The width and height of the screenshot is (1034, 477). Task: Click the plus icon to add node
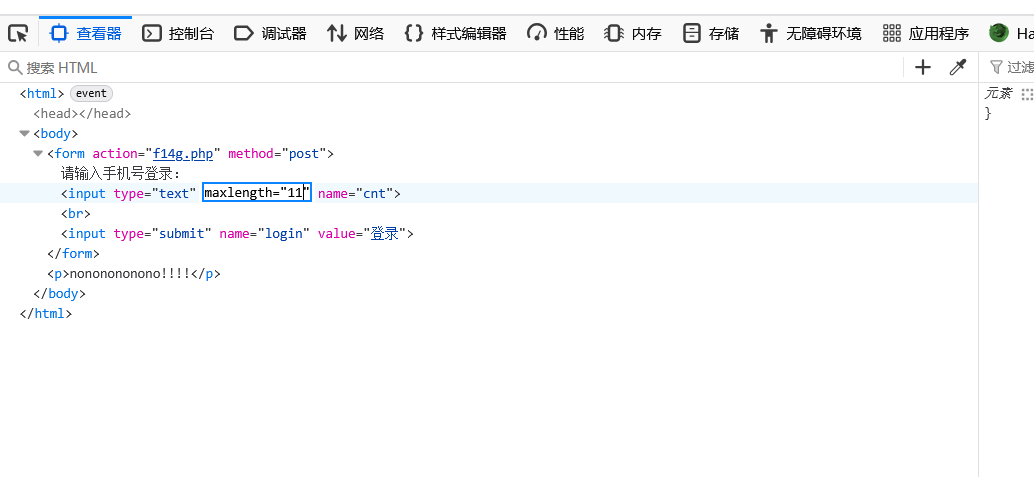[923, 67]
